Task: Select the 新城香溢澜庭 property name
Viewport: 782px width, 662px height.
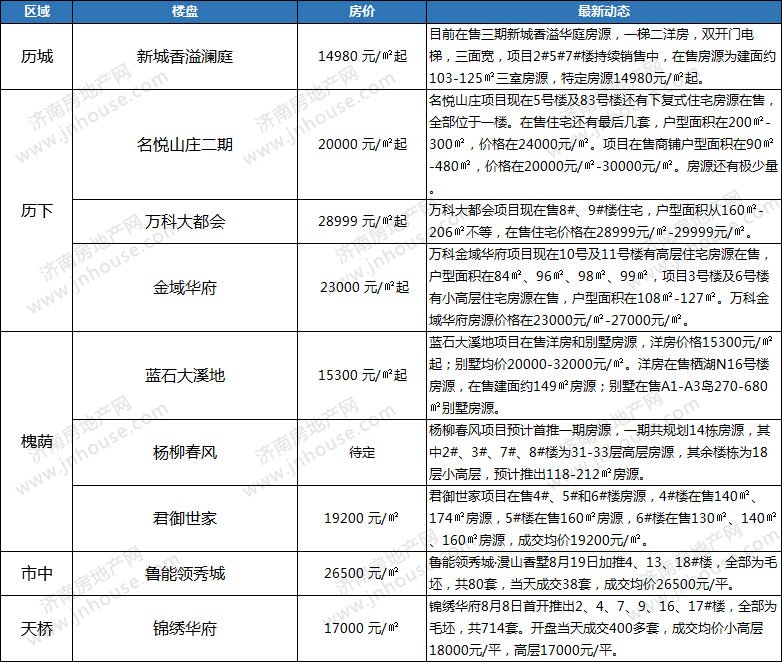Action: pos(184,57)
